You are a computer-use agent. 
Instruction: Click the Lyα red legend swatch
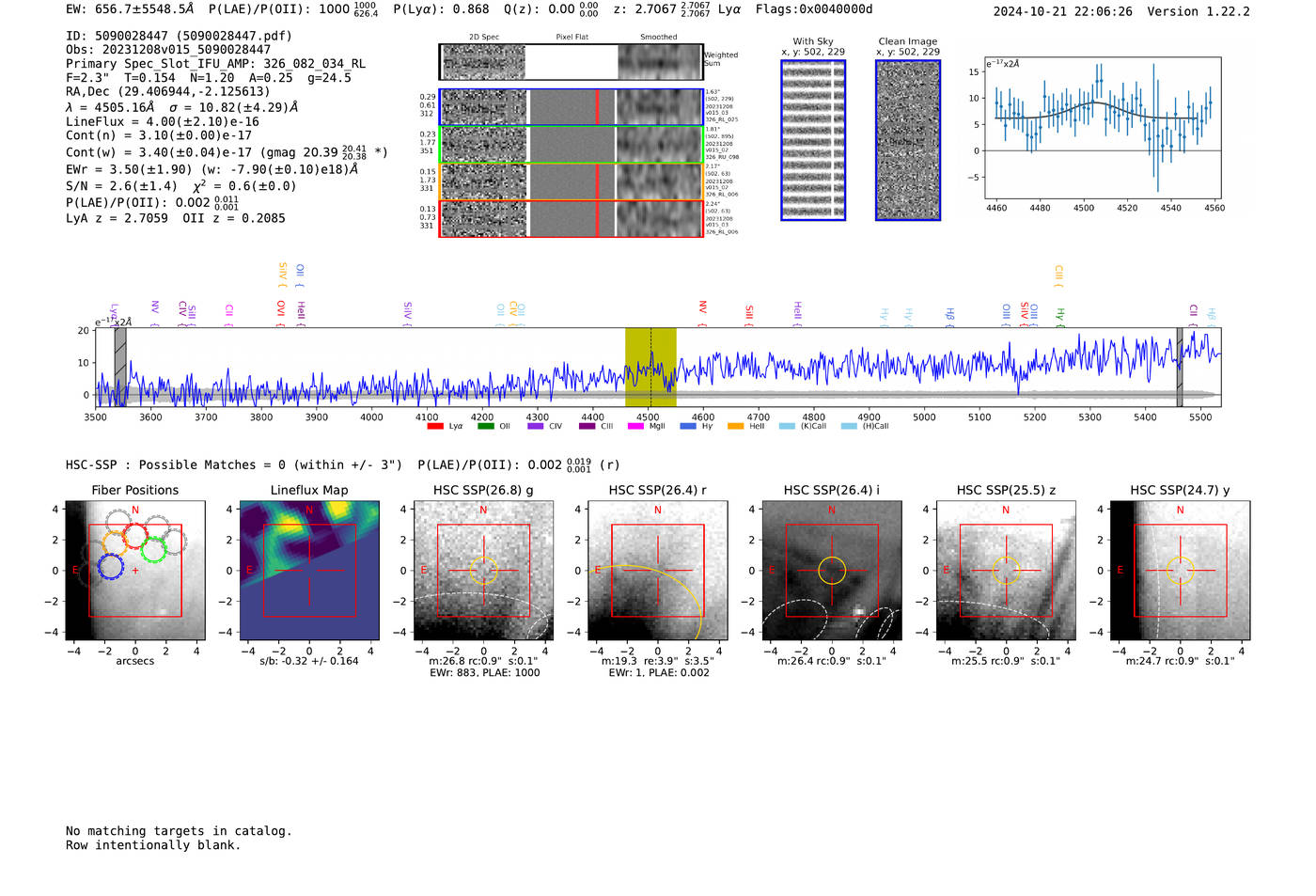pos(434,426)
